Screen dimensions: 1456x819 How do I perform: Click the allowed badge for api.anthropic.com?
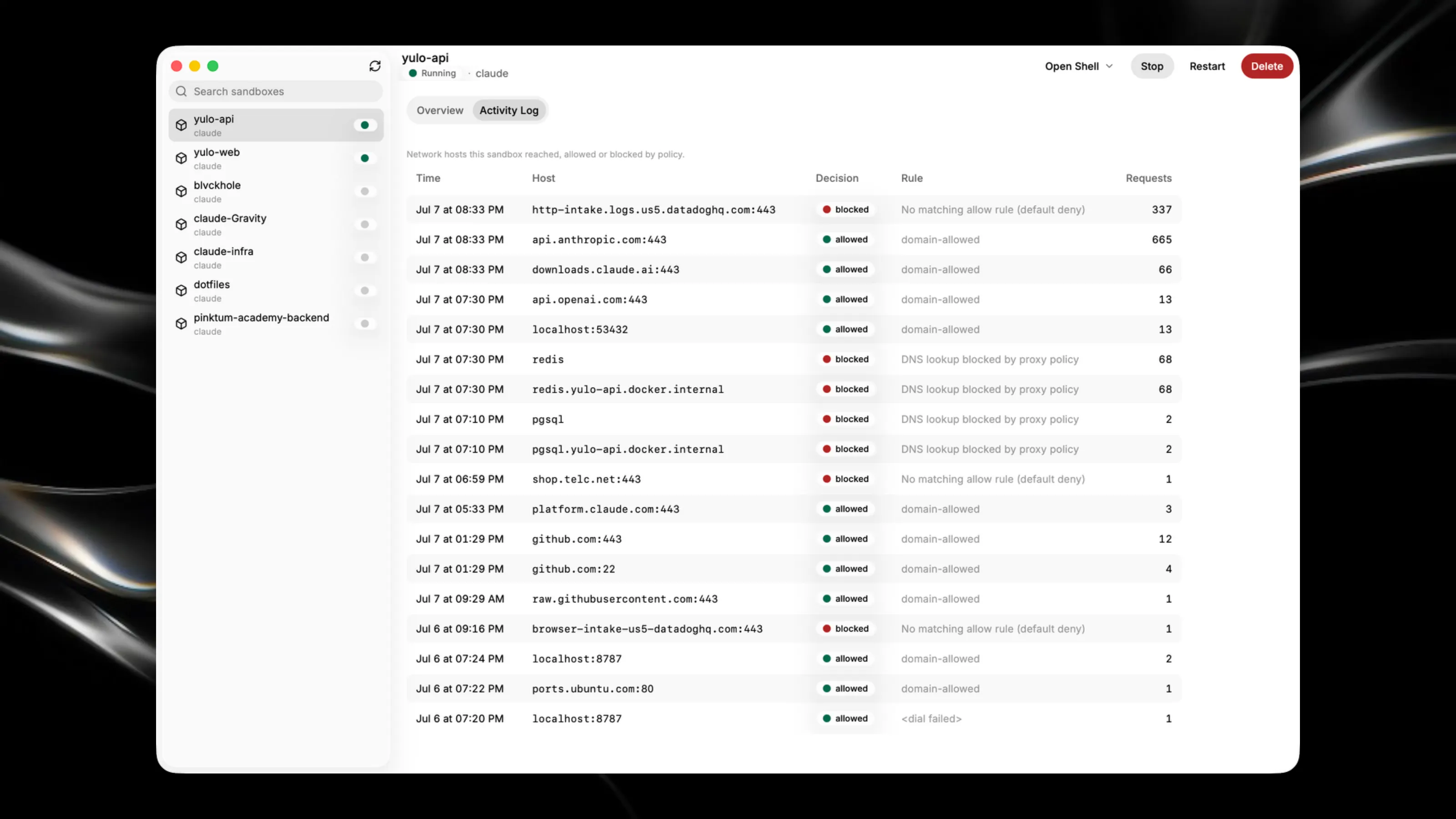coord(845,240)
